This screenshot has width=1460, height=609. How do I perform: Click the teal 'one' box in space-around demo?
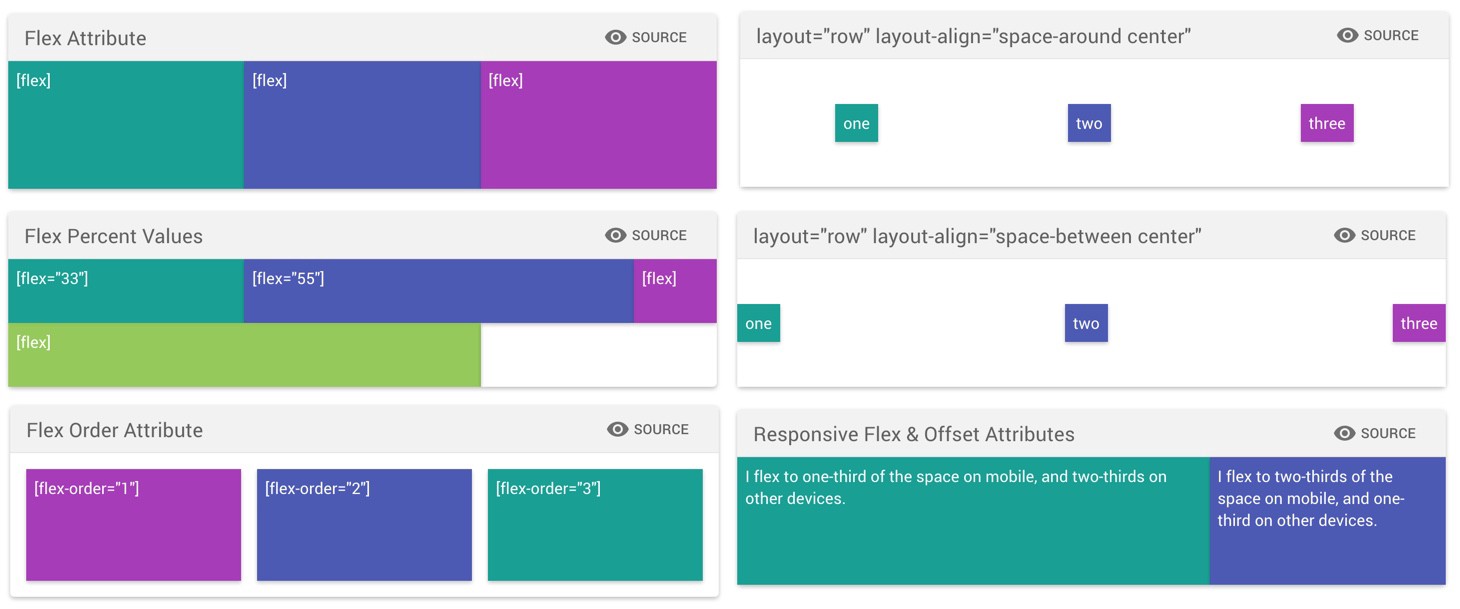click(x=856, y=123)
